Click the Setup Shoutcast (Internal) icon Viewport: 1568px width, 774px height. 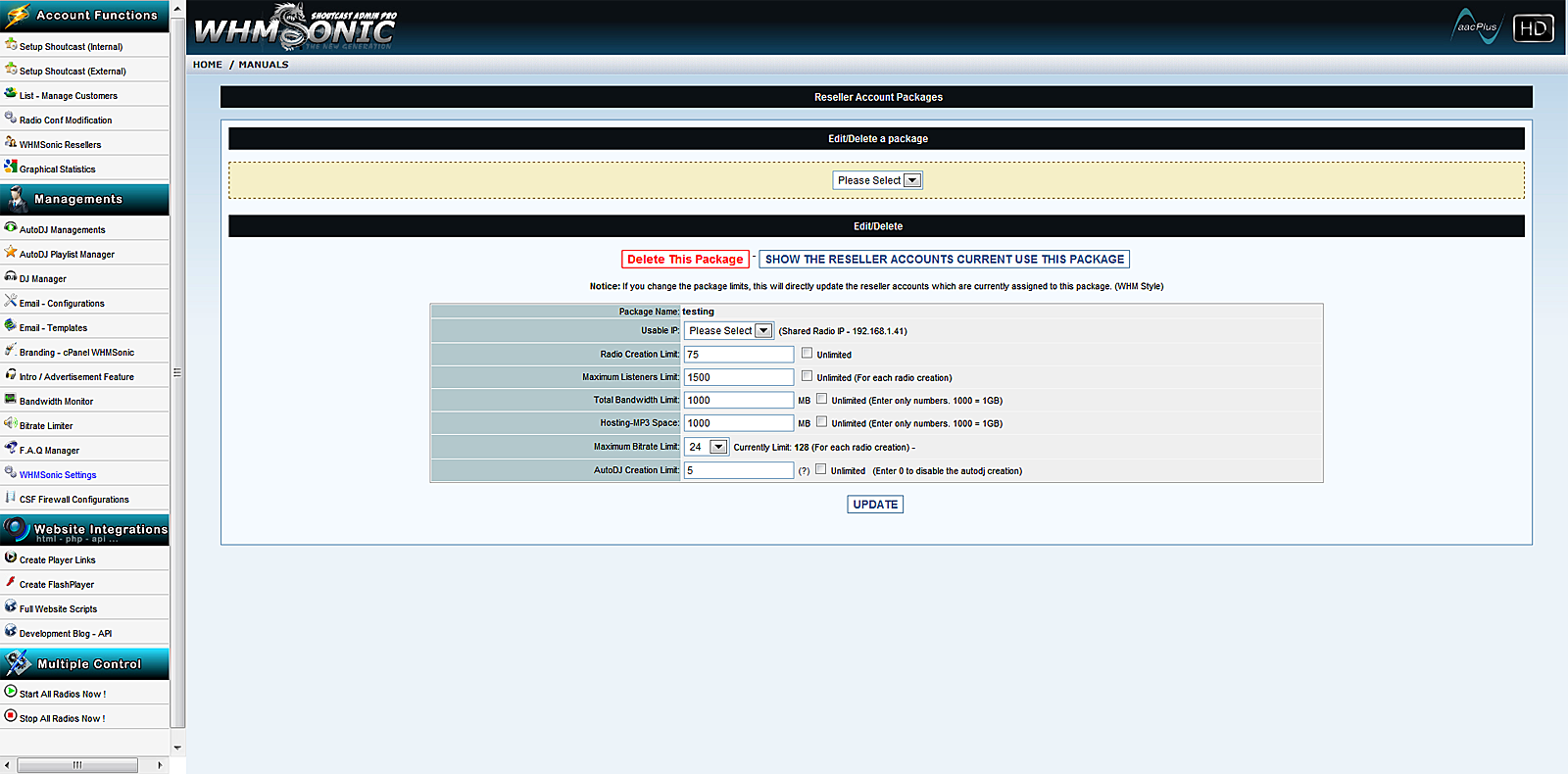point(11,45)
